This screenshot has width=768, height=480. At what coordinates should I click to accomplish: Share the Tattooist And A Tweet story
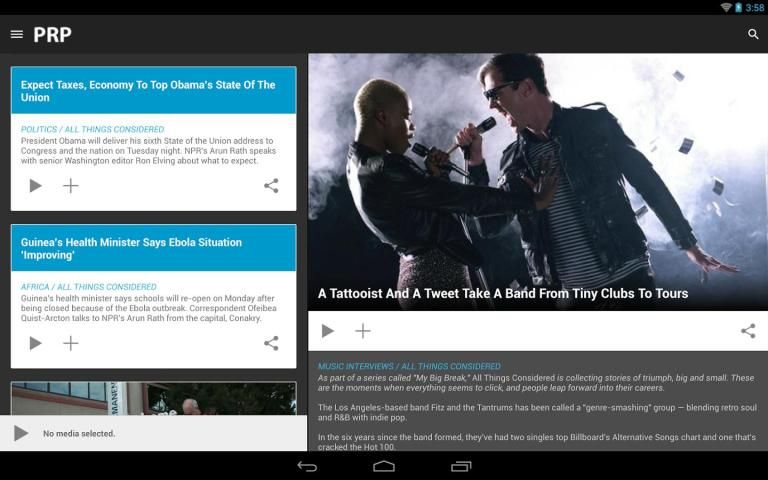(x=748, y=331)
